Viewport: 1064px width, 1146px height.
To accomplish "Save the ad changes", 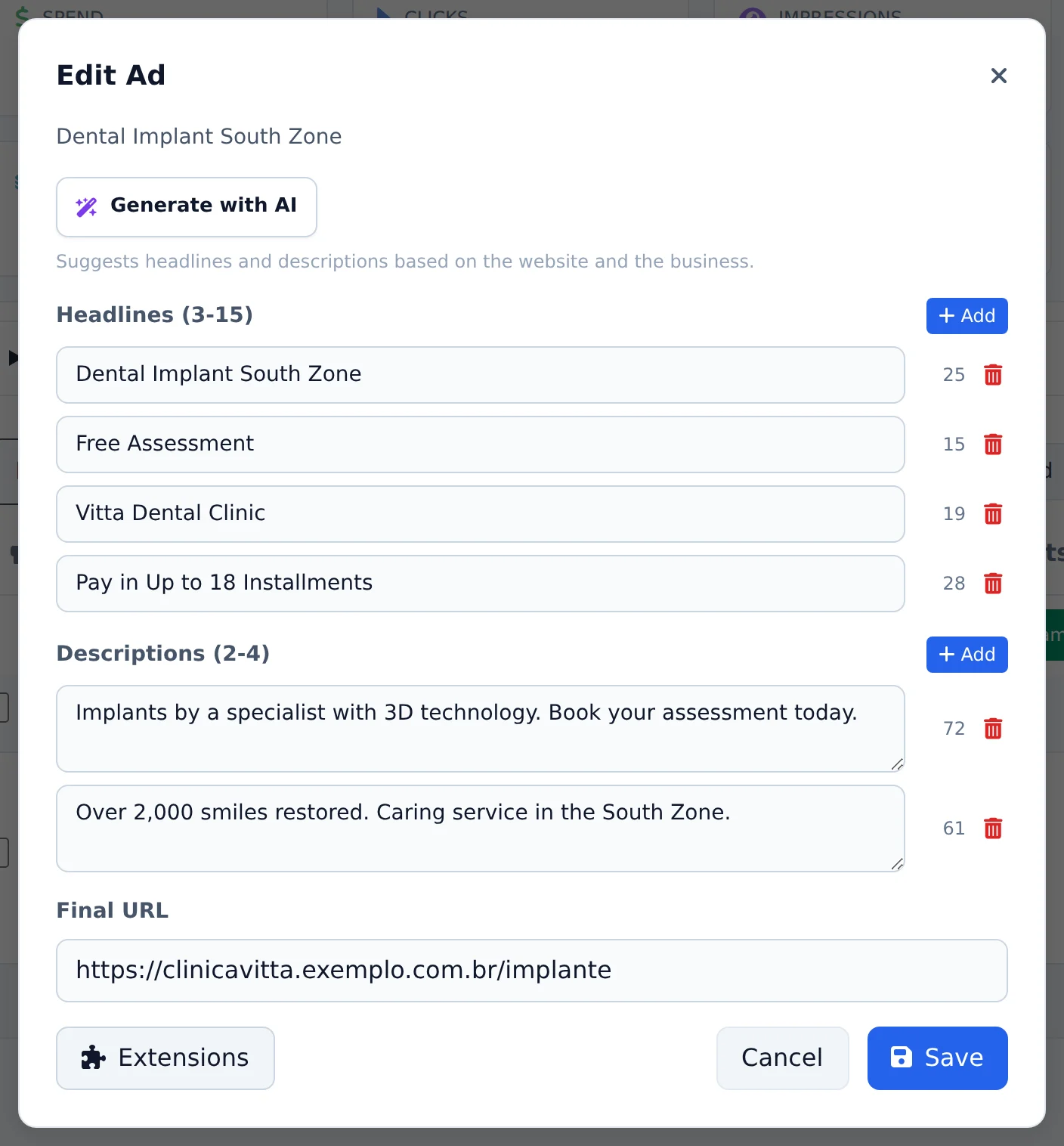I will click(x=938, y=1058).
